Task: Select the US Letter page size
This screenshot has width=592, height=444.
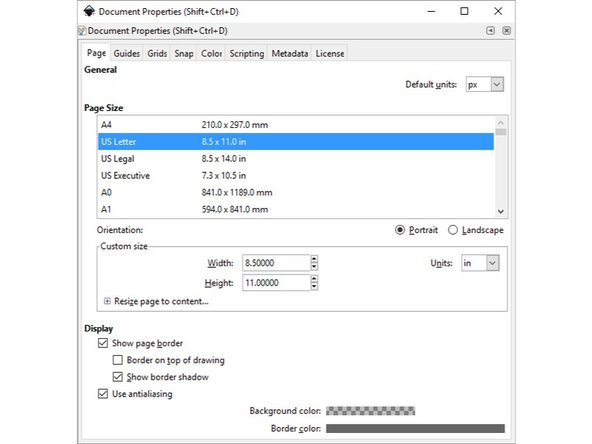Action: [296, 142]
